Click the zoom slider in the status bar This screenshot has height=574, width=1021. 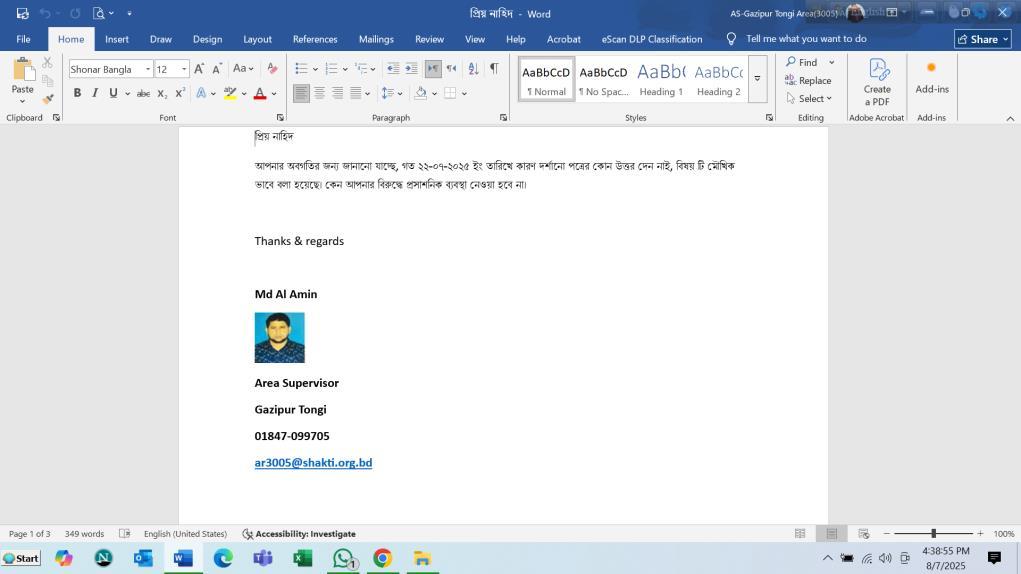point(933,534)
